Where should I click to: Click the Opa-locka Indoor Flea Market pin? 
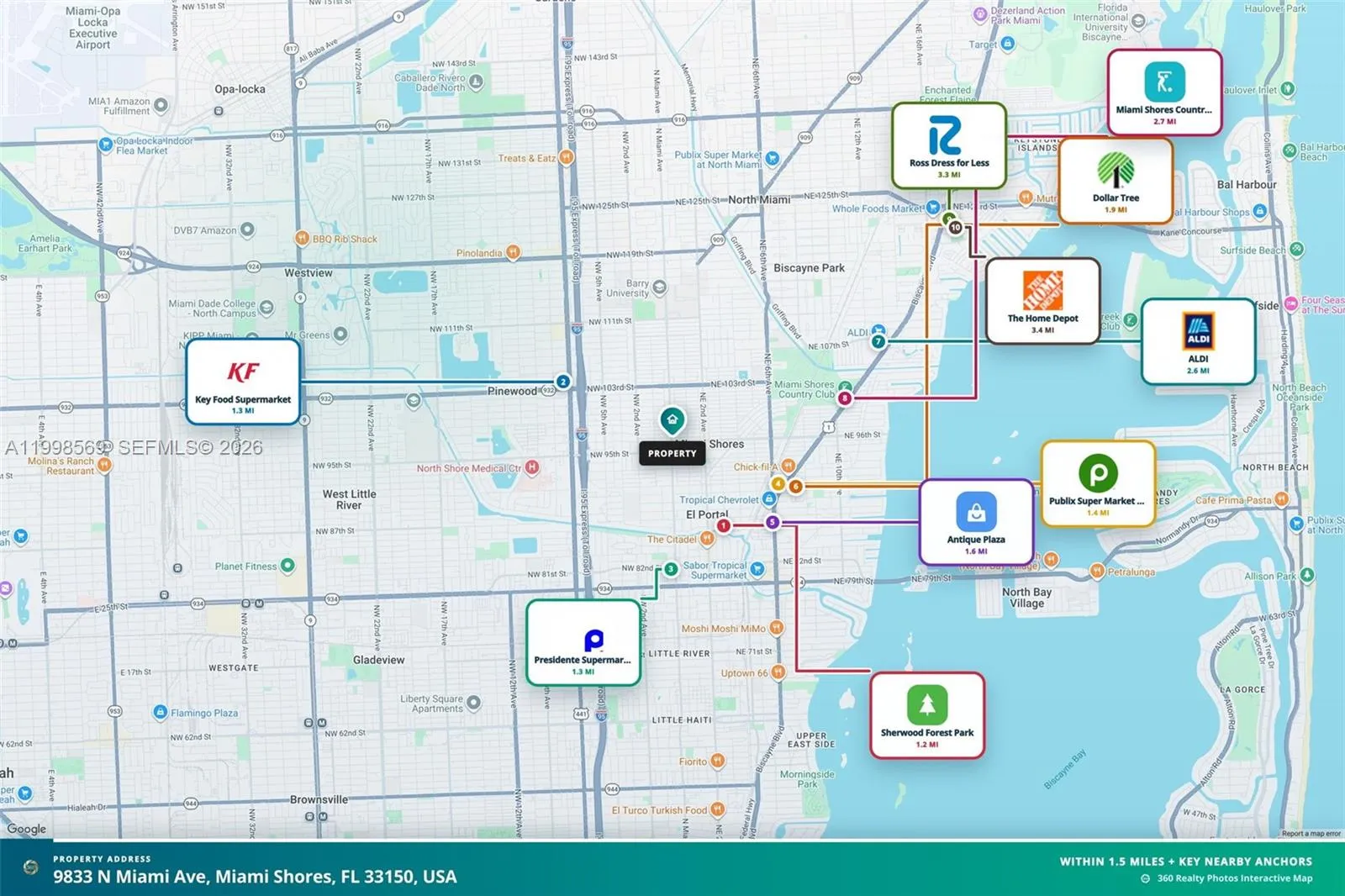tap(106, 145)
